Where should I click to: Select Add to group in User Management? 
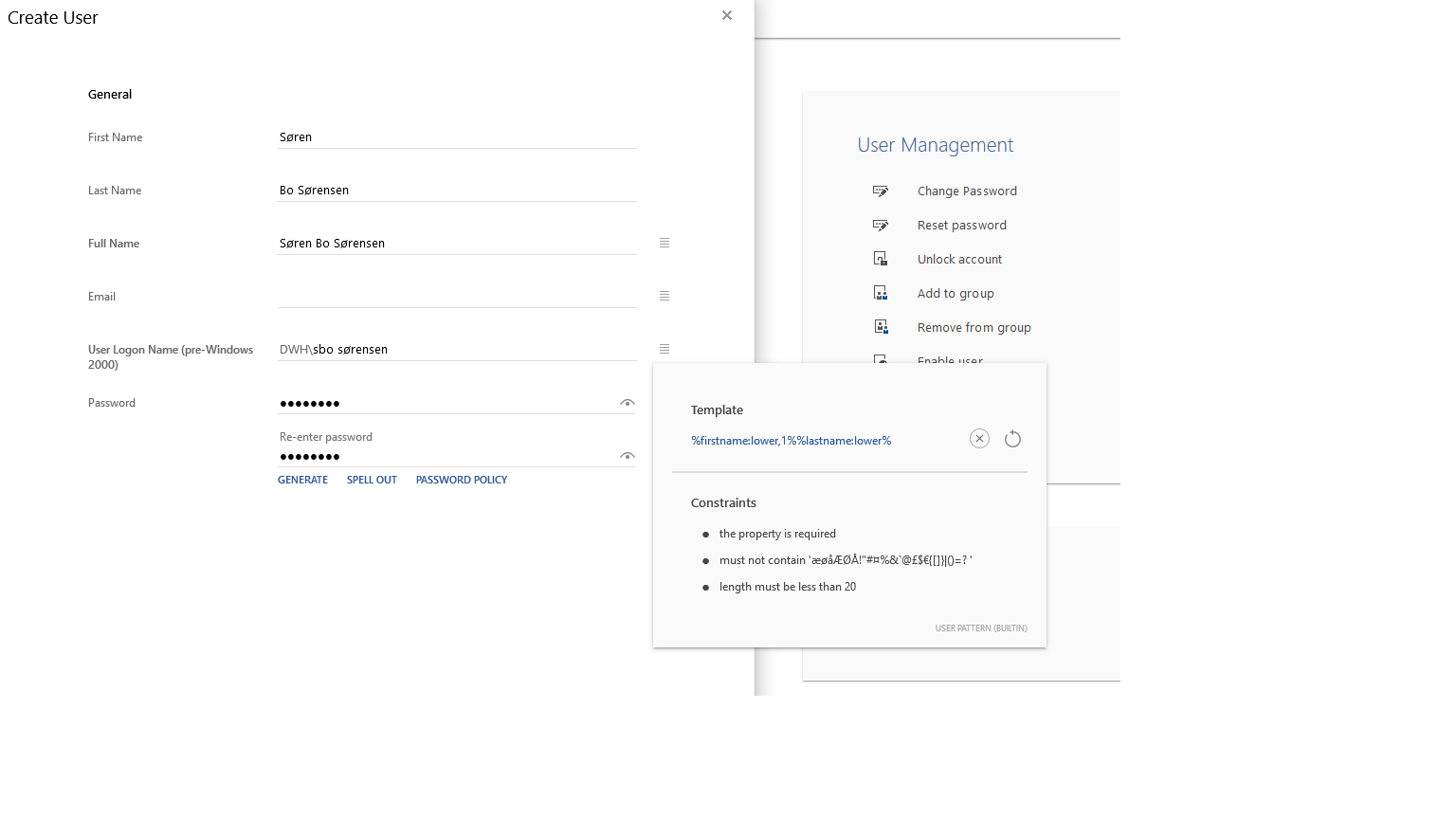click(955, 293)
